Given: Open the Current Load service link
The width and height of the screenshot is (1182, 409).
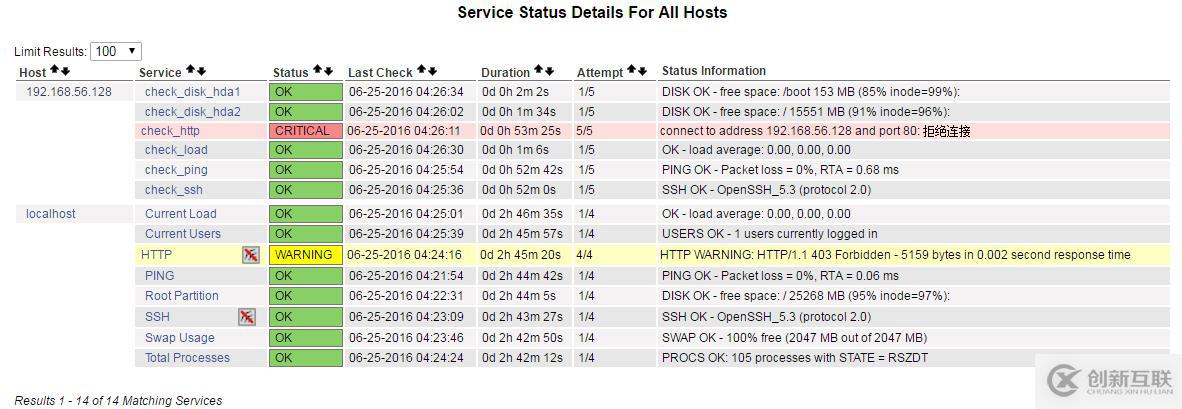Looking at the screenshot, I should point(180,214).
